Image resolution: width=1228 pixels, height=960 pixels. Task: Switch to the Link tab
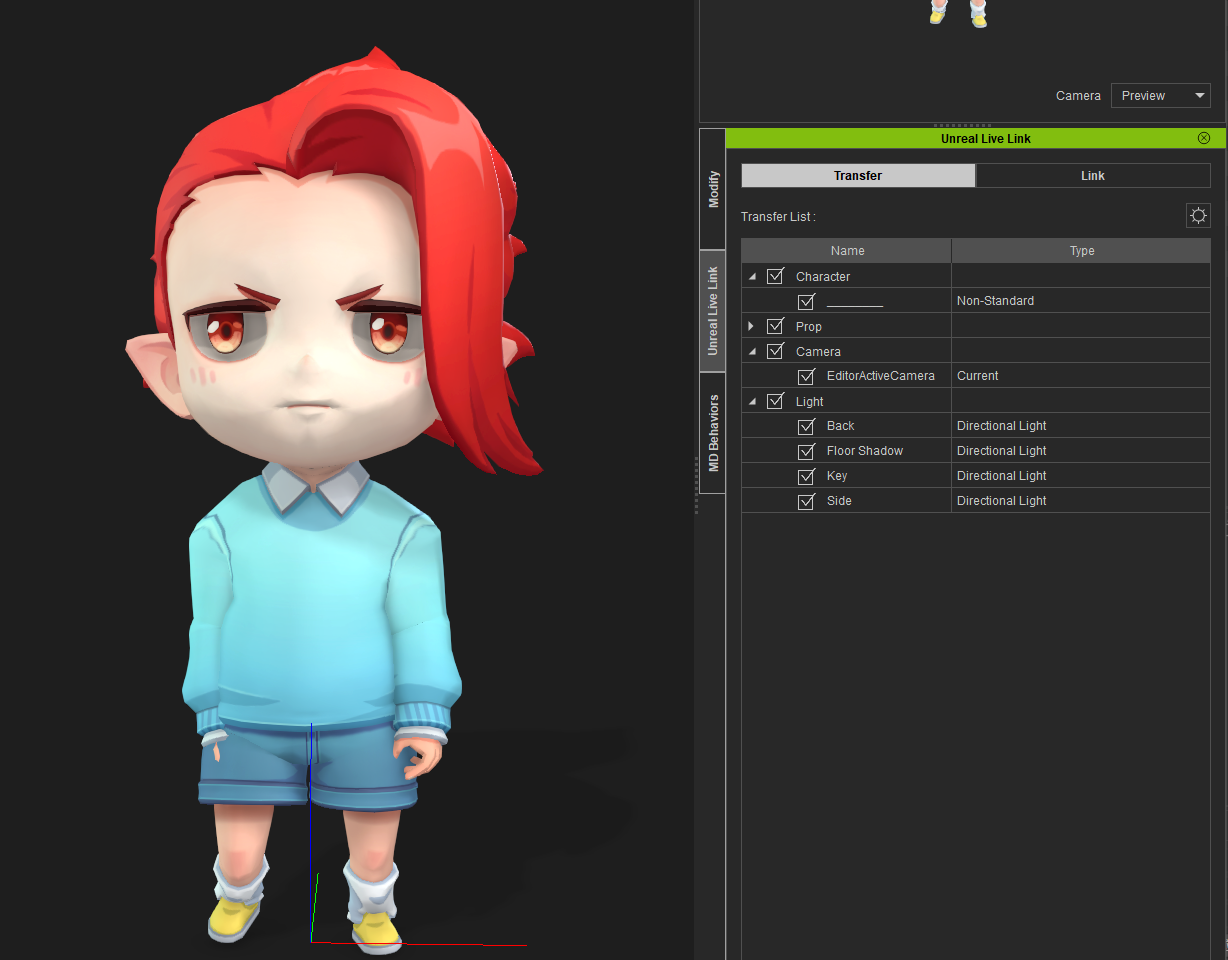1093,175
